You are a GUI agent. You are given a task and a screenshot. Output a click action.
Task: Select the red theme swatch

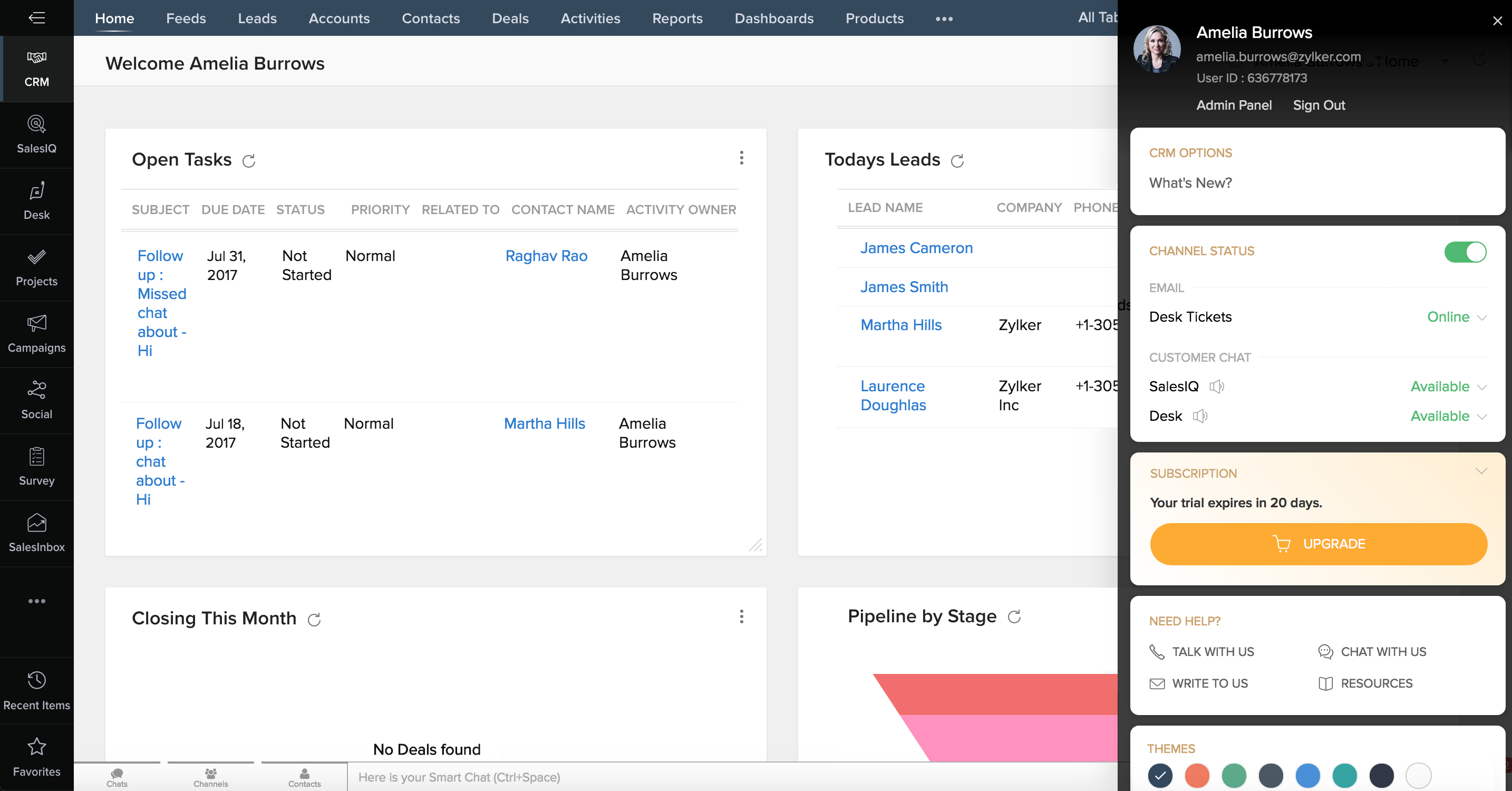click(1197, 776)
